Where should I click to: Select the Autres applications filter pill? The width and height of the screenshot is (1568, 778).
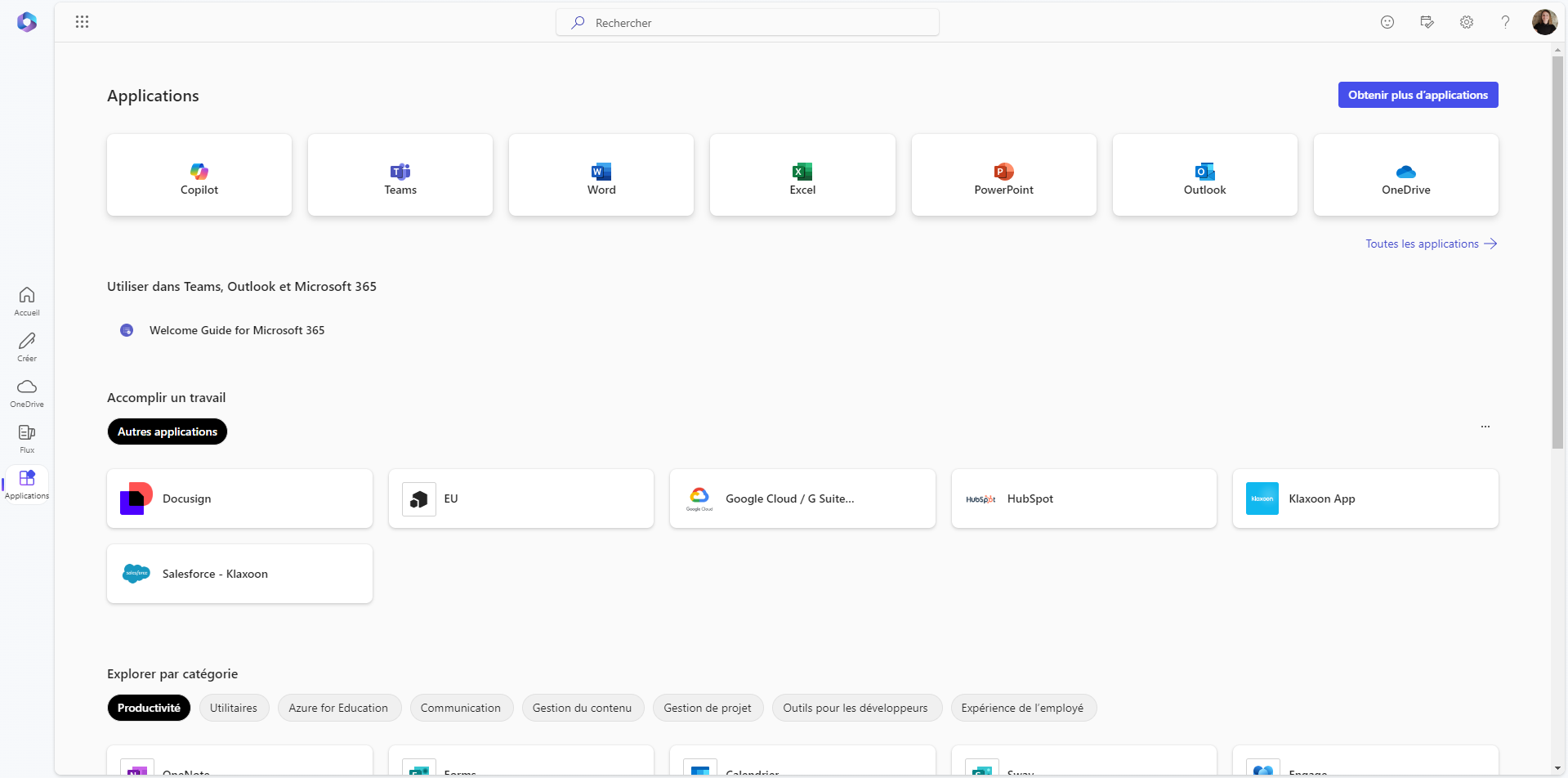[168, 431]
